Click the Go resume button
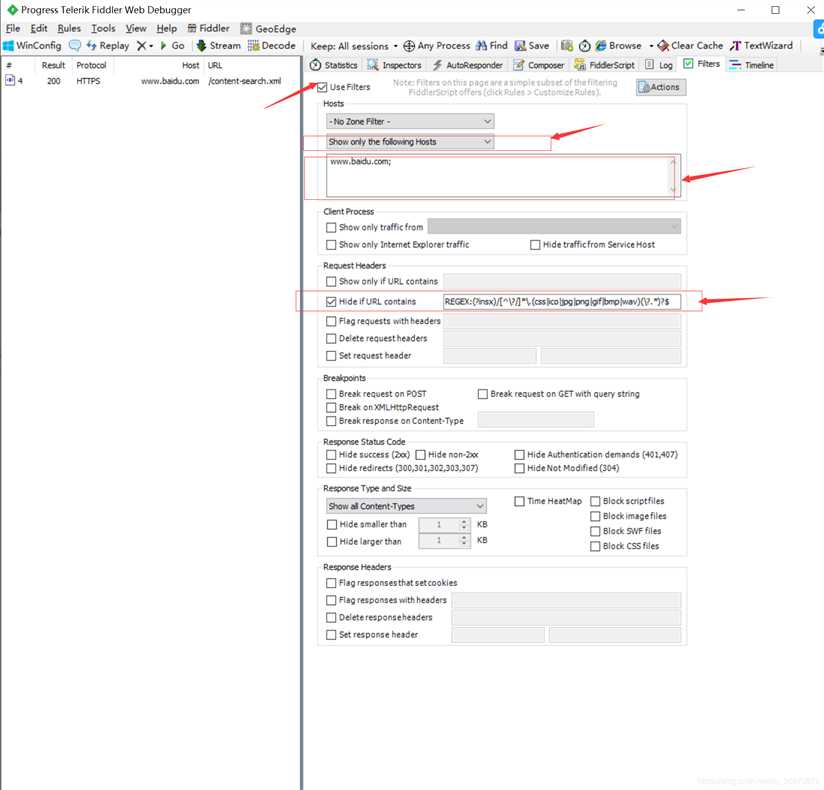This screenshot has width=824, height=790. point(172,46)
